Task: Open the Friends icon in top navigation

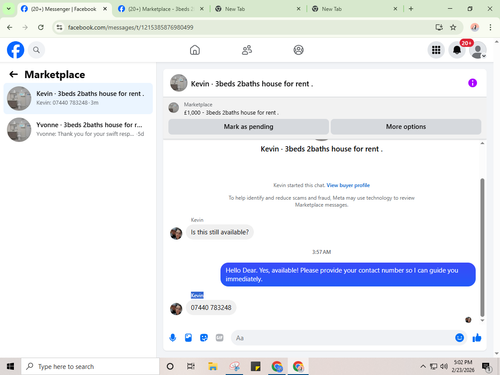Action: click(x=247, y=50)
